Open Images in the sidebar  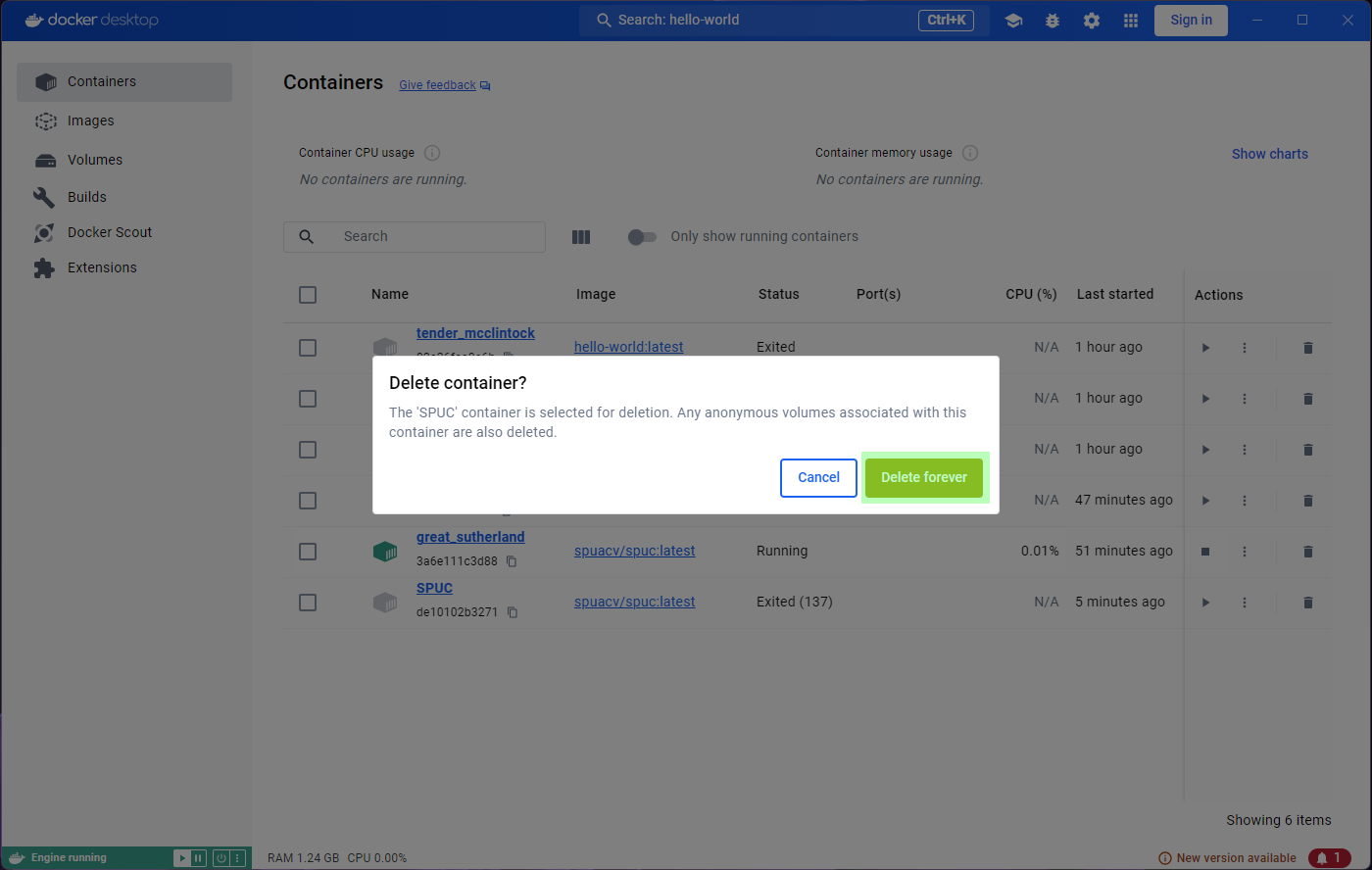124,121
